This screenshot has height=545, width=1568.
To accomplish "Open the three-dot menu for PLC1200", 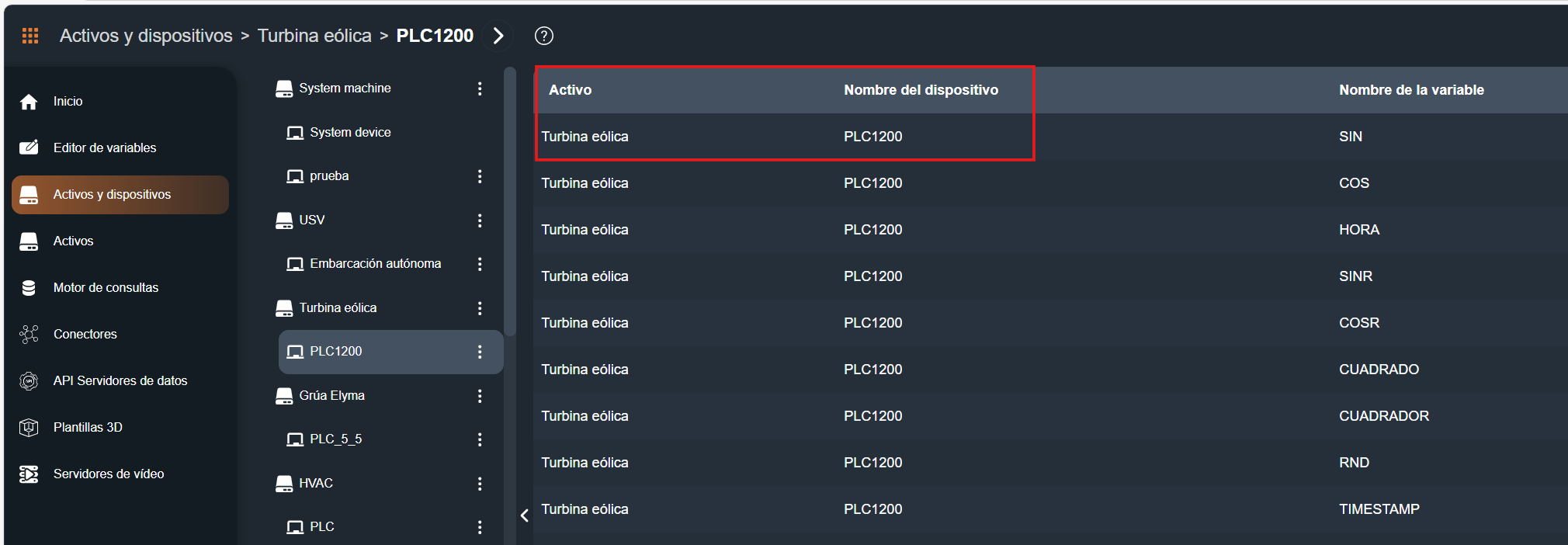I will click(x=480, y=352).
